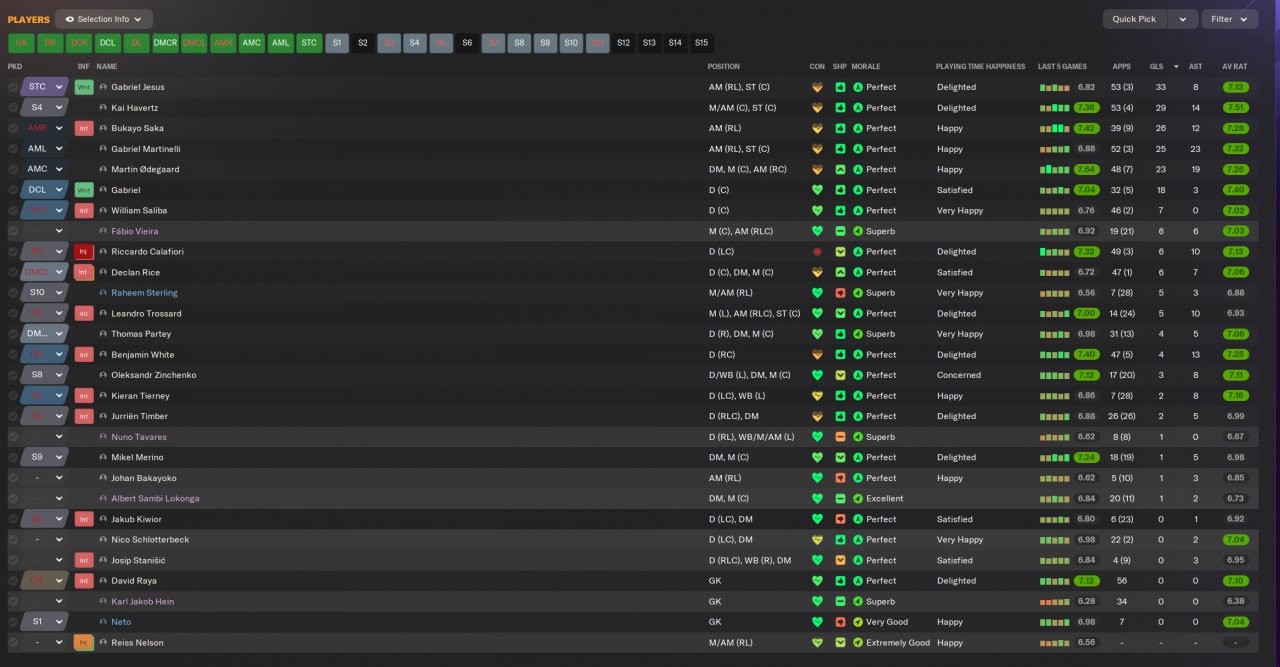Sort by the AV RAT column header
The width and height of the screenshot is (1280, 667).
coord(1234,67)
